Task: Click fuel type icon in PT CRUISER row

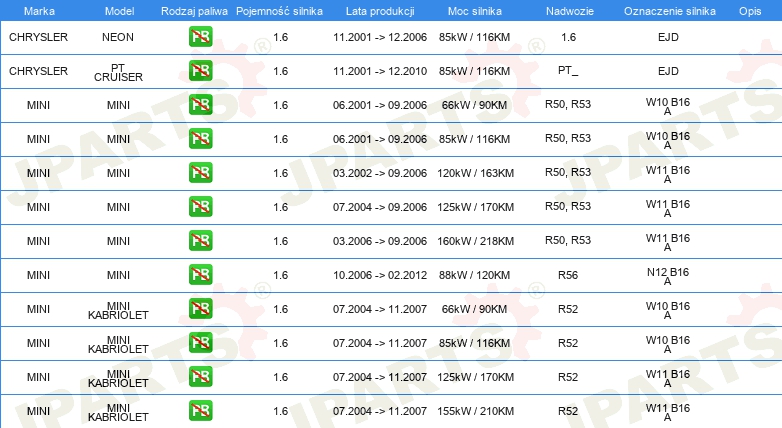Action: [200, 70]
